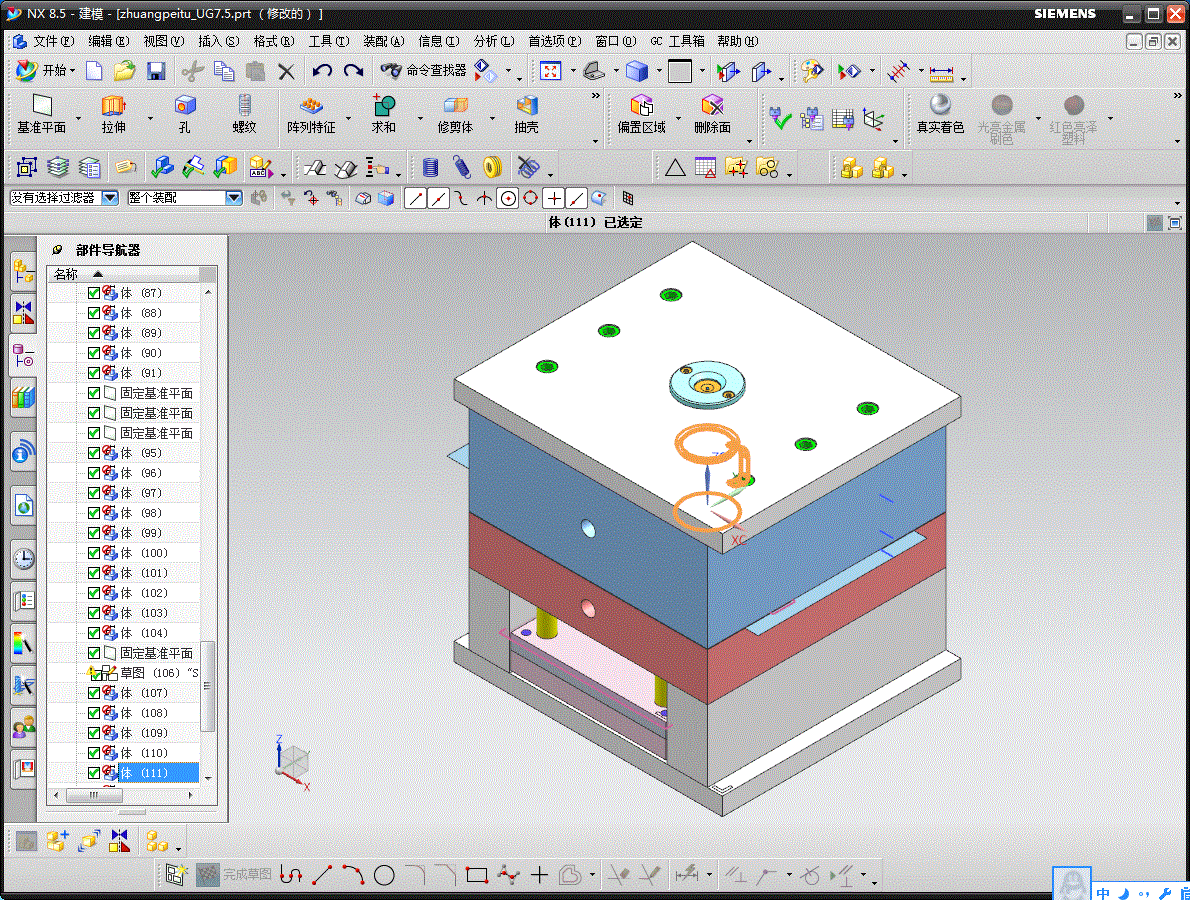Uncheck the 体 (111) item checkbox
The image size is (1190, 900).
(x=94, y=773)
